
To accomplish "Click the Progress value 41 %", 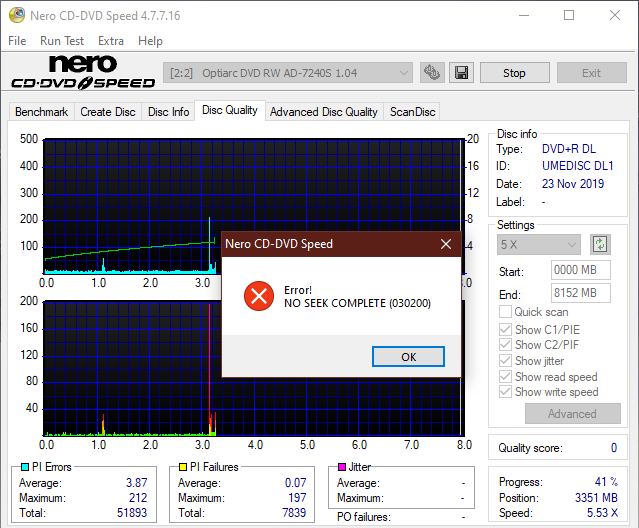I will [x=606, y=482].
